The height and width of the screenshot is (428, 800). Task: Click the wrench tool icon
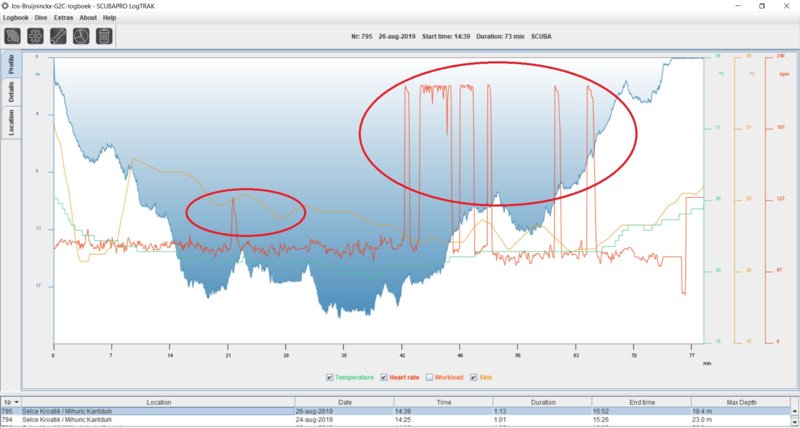coord(59,36)
